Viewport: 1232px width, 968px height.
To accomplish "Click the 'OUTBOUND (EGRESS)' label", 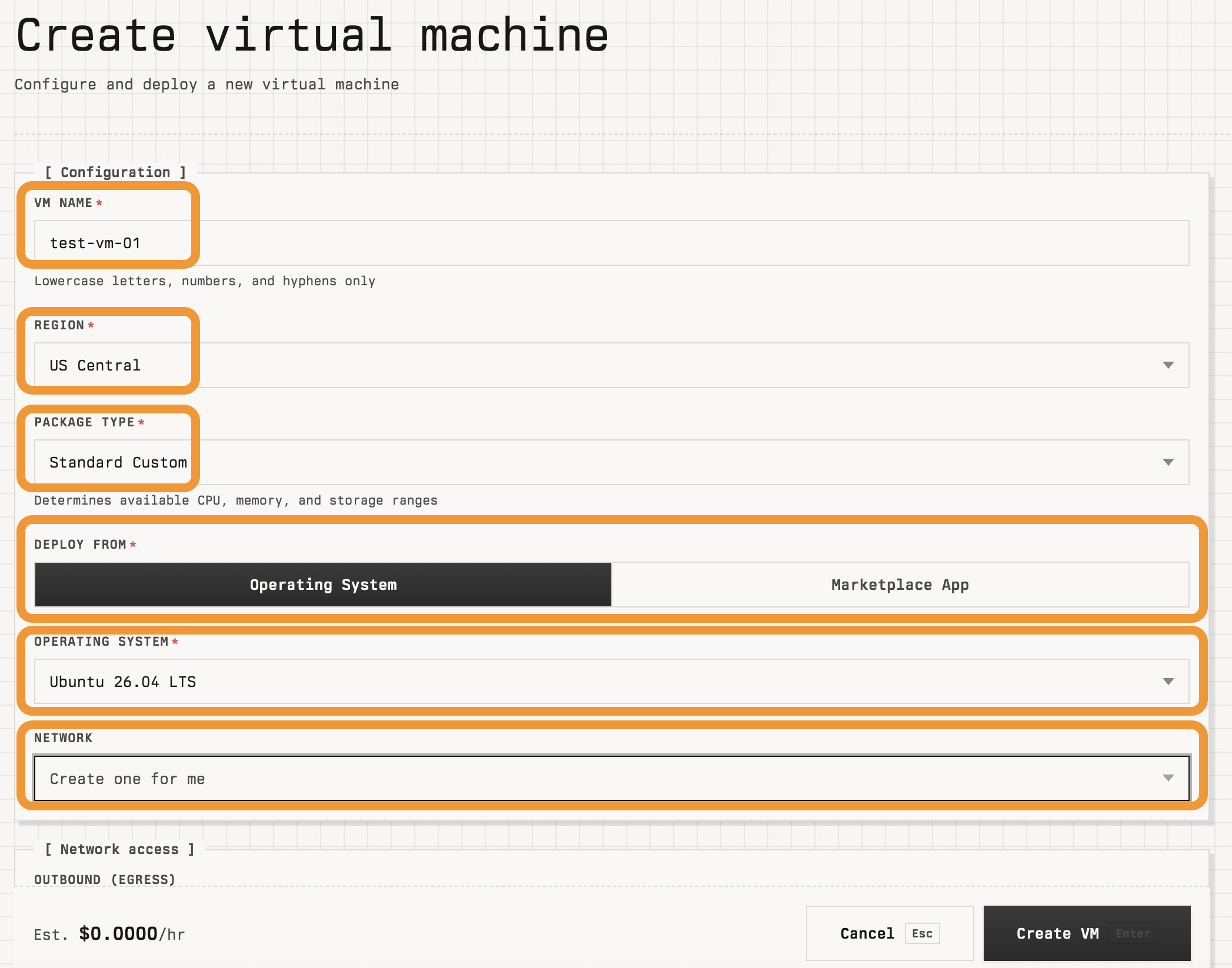I will [x=105, y=880].
